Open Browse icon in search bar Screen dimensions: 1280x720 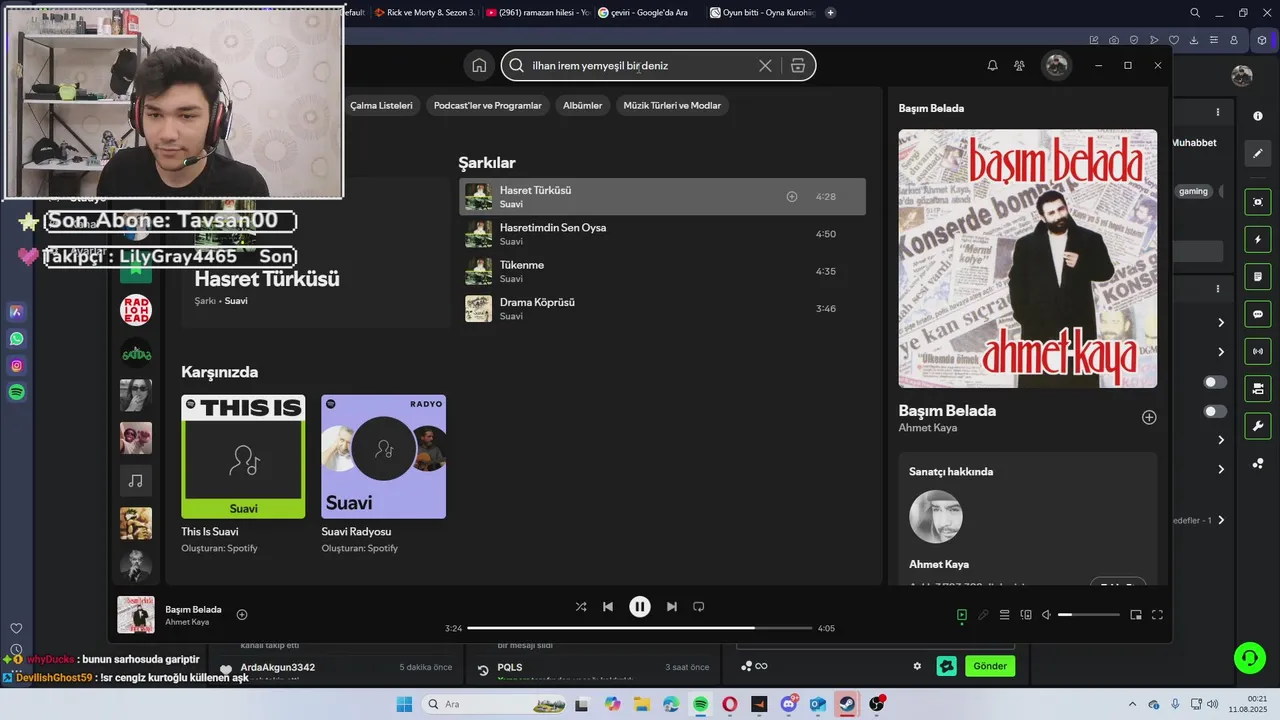click(797, 66)
